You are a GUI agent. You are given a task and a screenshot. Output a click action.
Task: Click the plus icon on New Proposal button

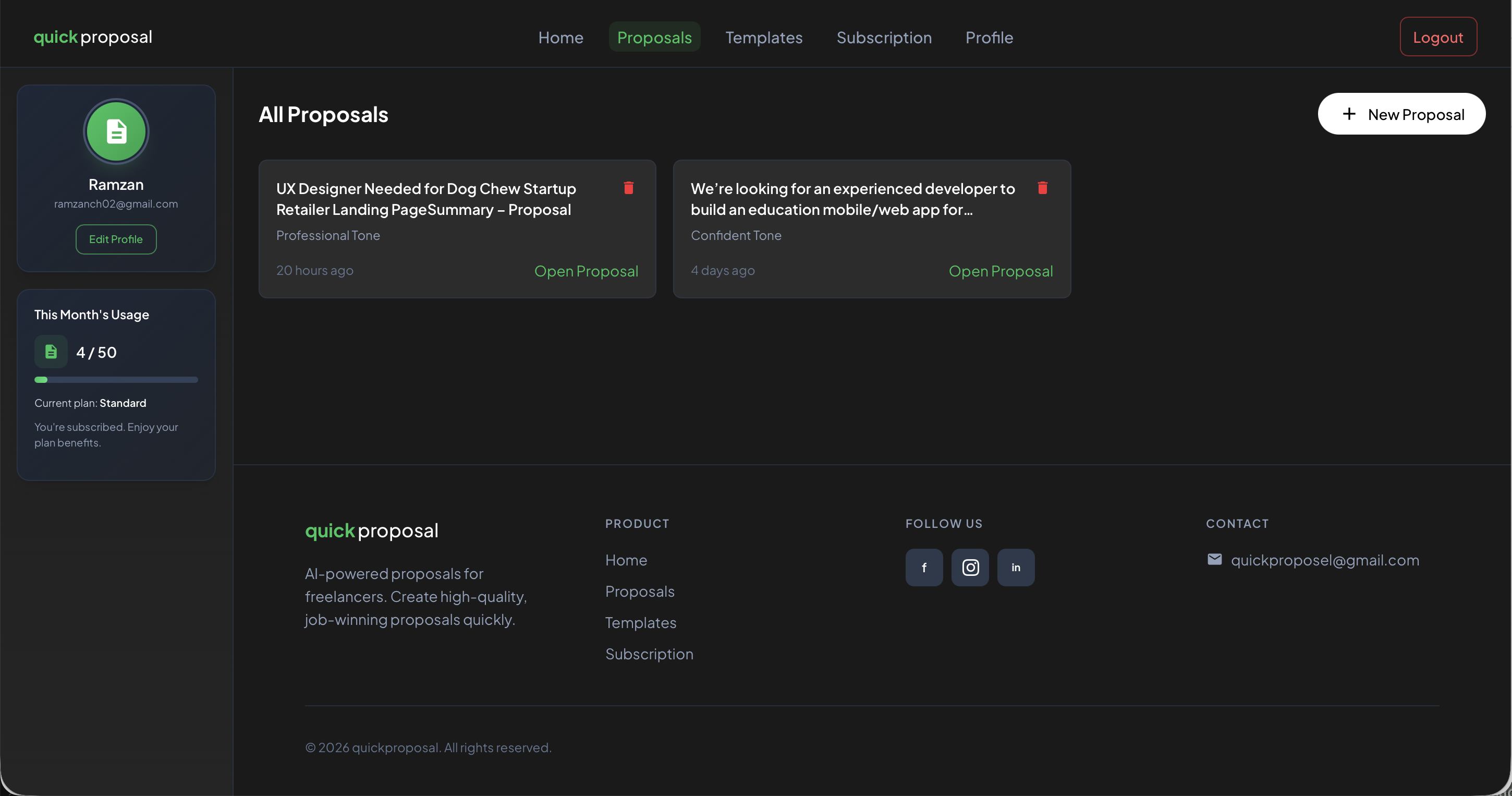coord(1350,113)
